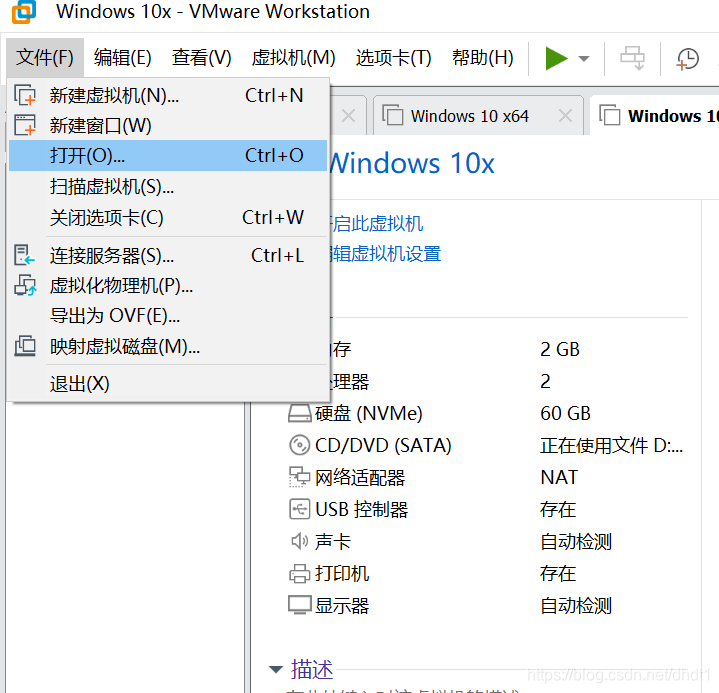Open the 编辑(E) menu
This screenshot has height=693, width=719.
pyautogui.click(x=123, y=58)
